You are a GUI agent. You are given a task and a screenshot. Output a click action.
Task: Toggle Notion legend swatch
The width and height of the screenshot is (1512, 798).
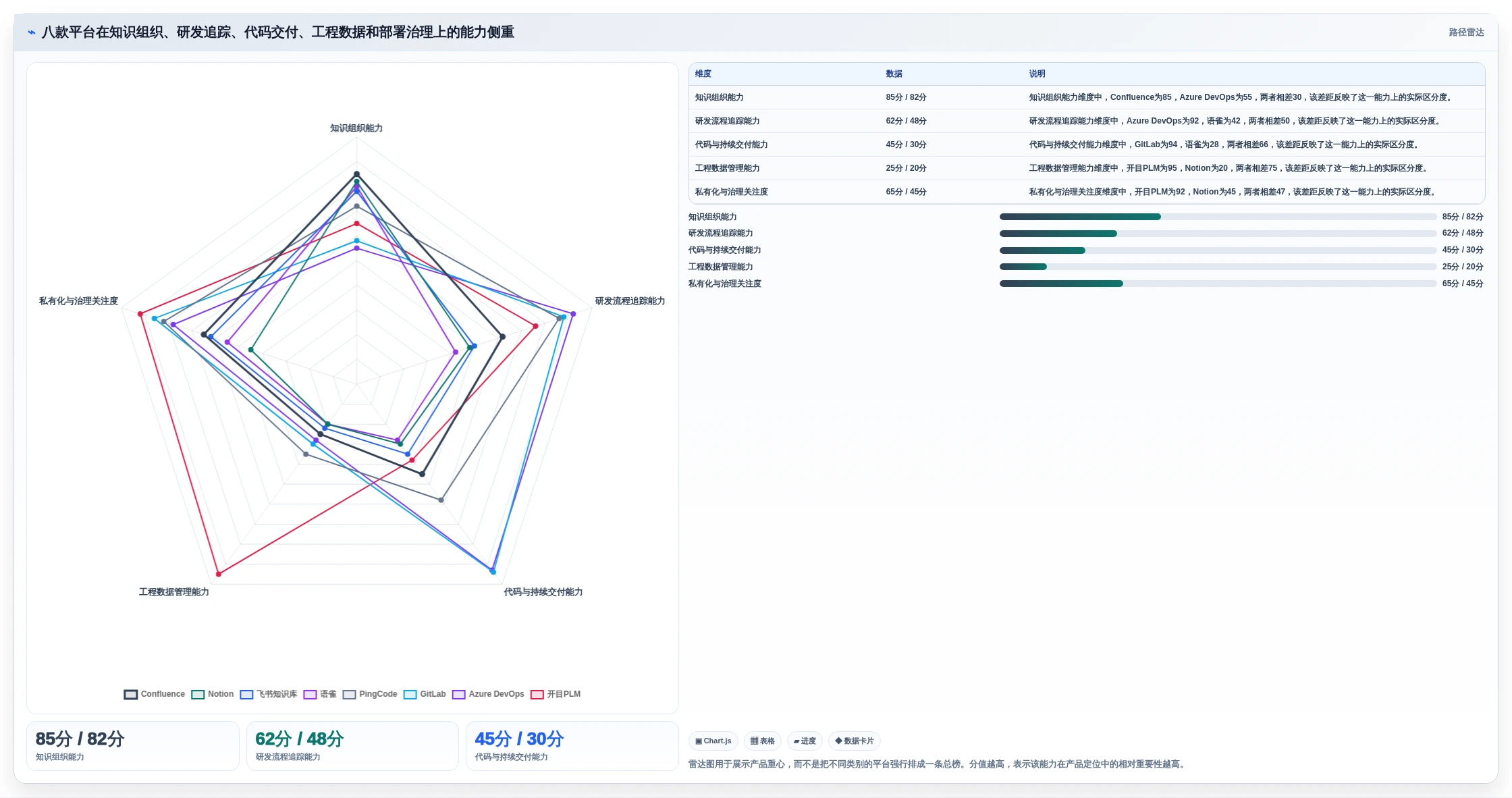(198, 694)
